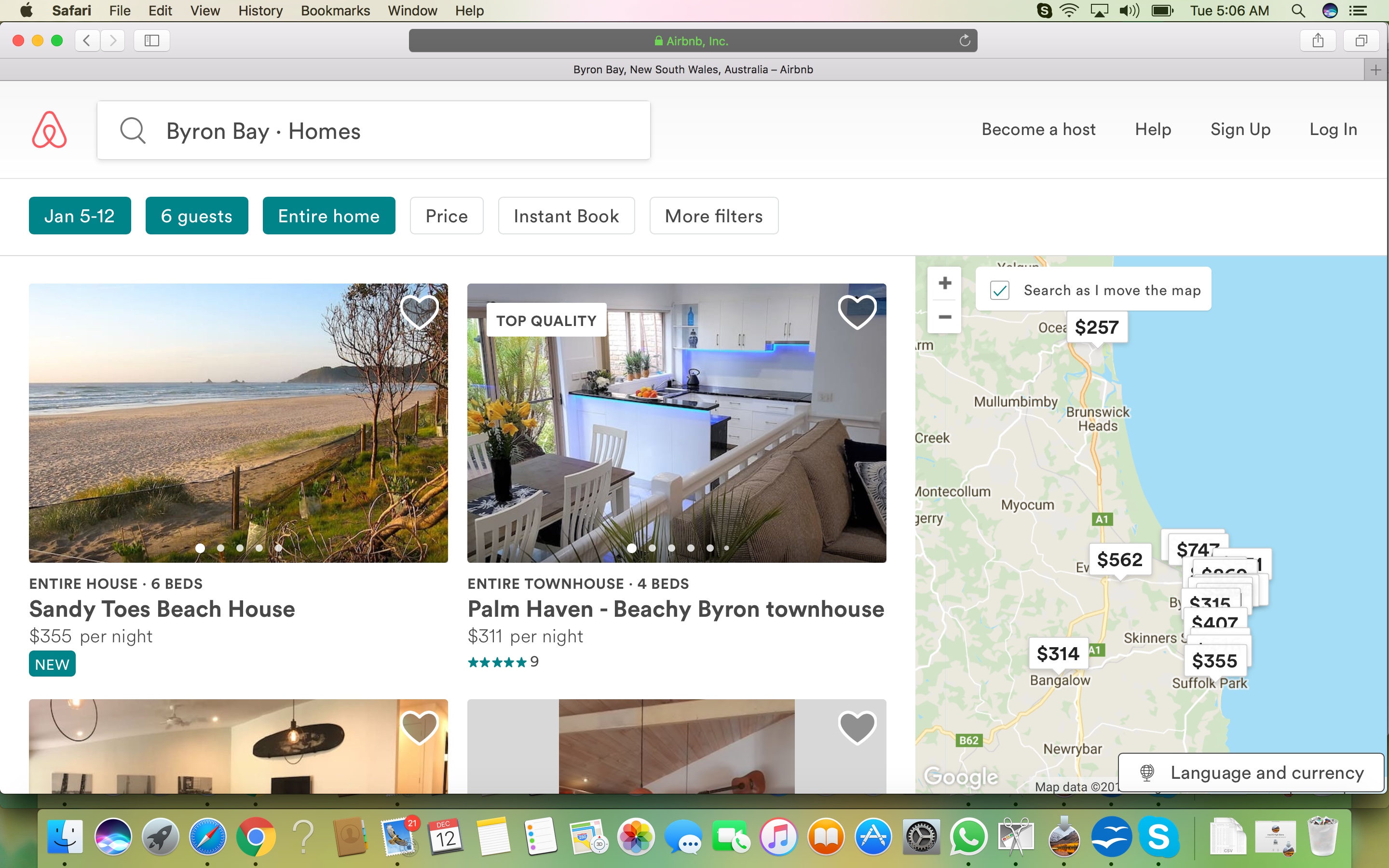Save Palm Haven townhouse with the heart icon

tap(857, 312)
